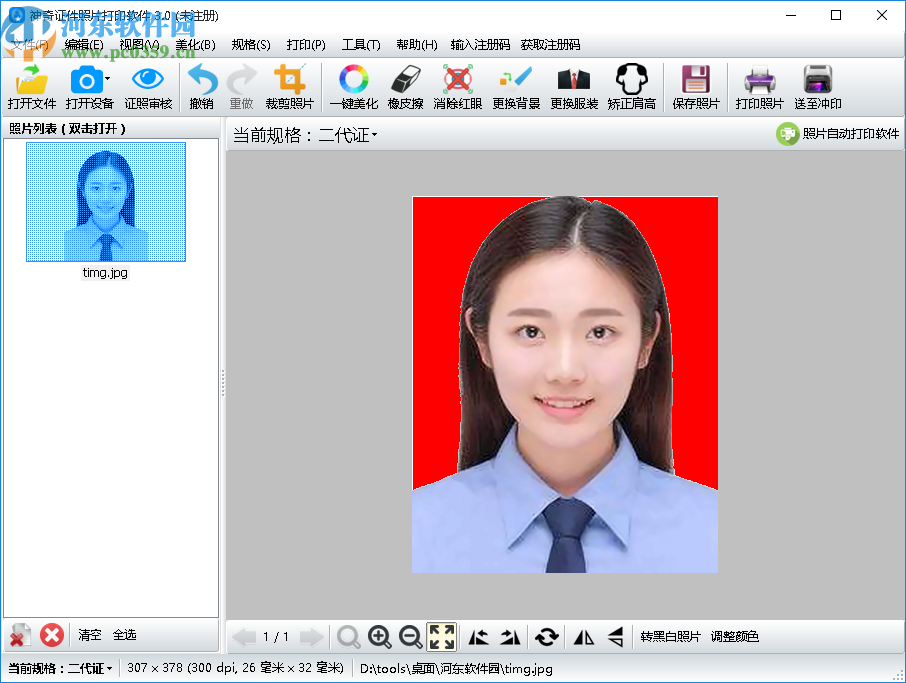Image resolution: width=906 pixels, height=683 pixels.
Task: Open the Change Clothes (更换服装) tool
Action: pyautogui.click(x=574, y=87)
